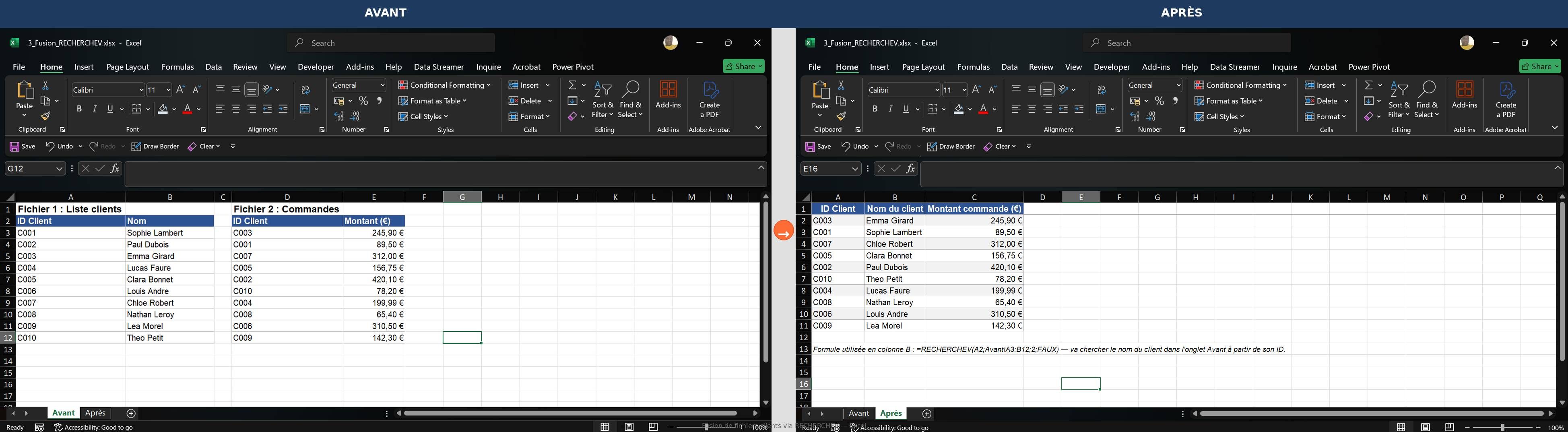Open Find & Select in right window
The height and width of the screenshot is (432, 1568).
click(1427, 100)
